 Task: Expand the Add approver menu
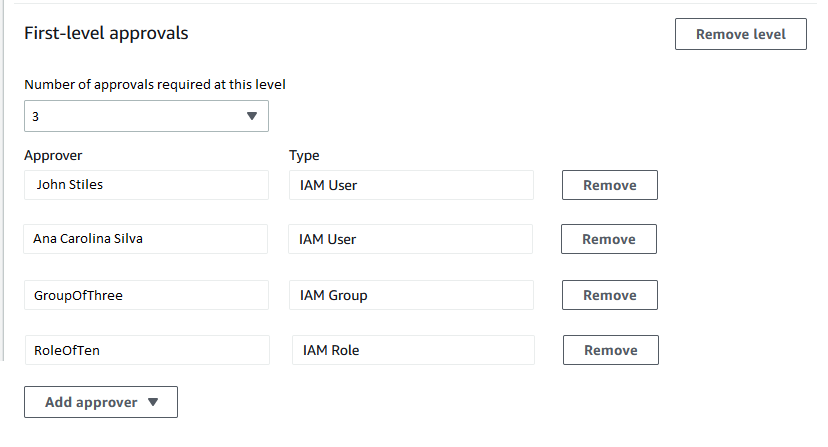[101, 402]
